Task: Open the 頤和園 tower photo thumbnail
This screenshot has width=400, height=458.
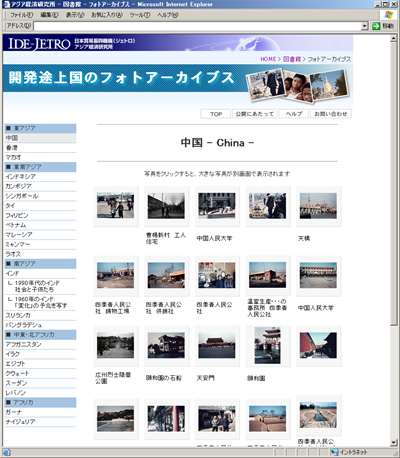Action: [268, 346]
